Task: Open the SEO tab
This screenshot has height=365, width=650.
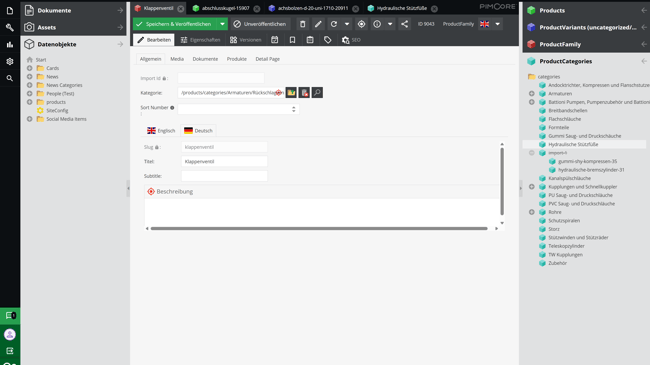Action: click(351, 40)
